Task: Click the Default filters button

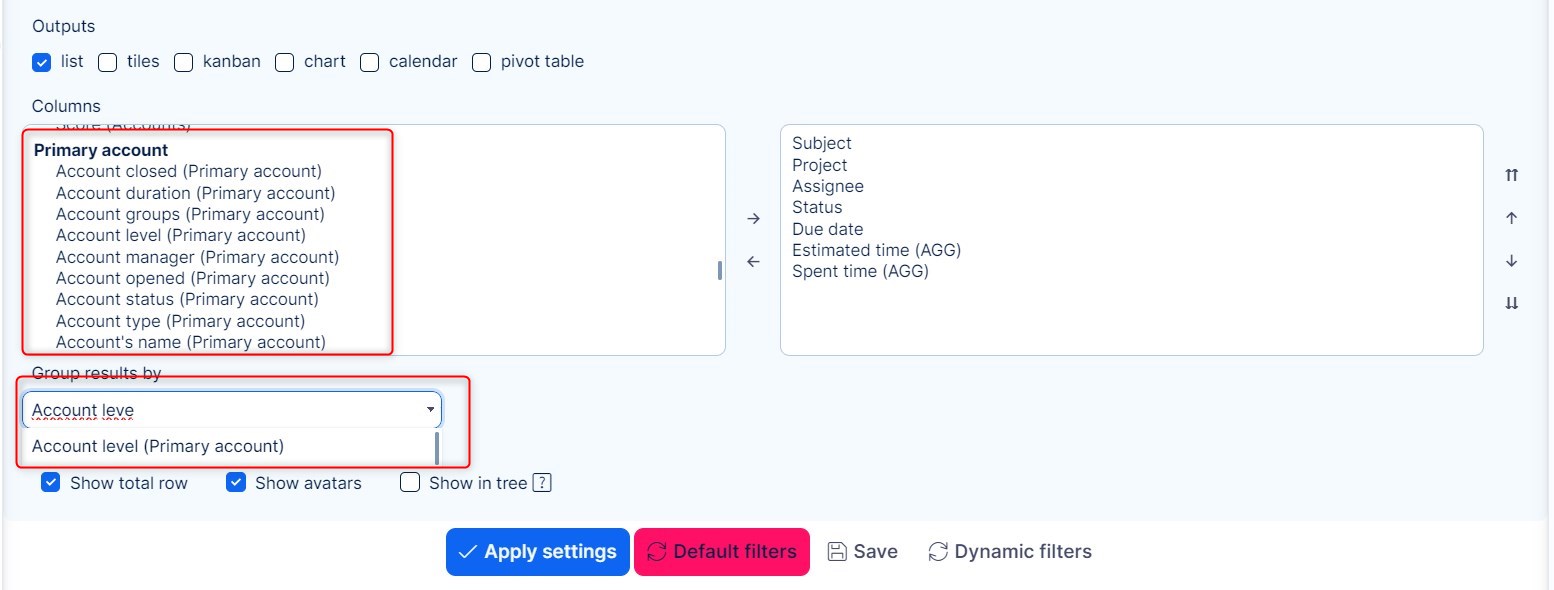Action: pyautogui.click(x=721, y=552)
